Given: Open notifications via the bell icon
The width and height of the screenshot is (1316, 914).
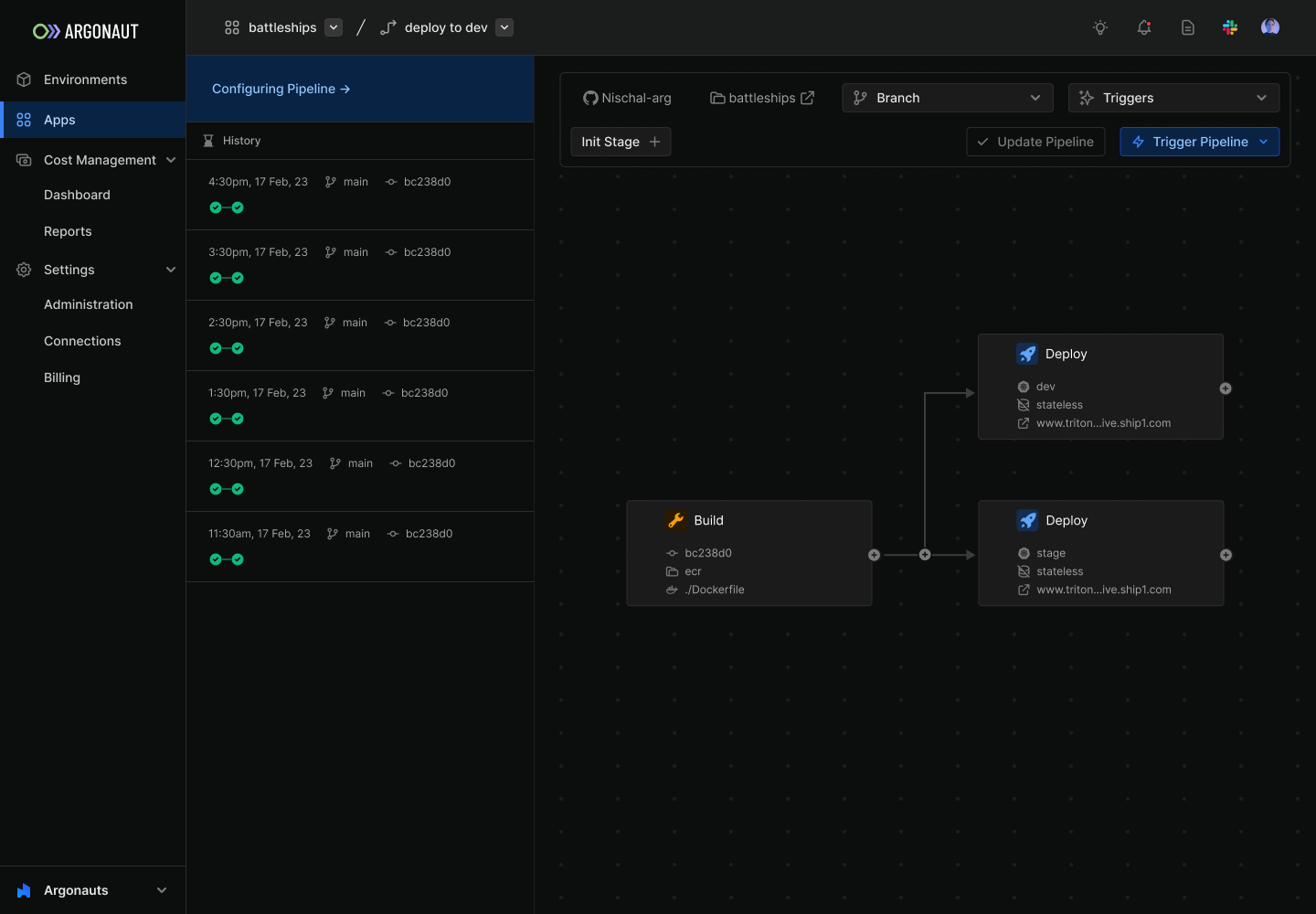Looking at the screenshot, I should point(1143,27).
